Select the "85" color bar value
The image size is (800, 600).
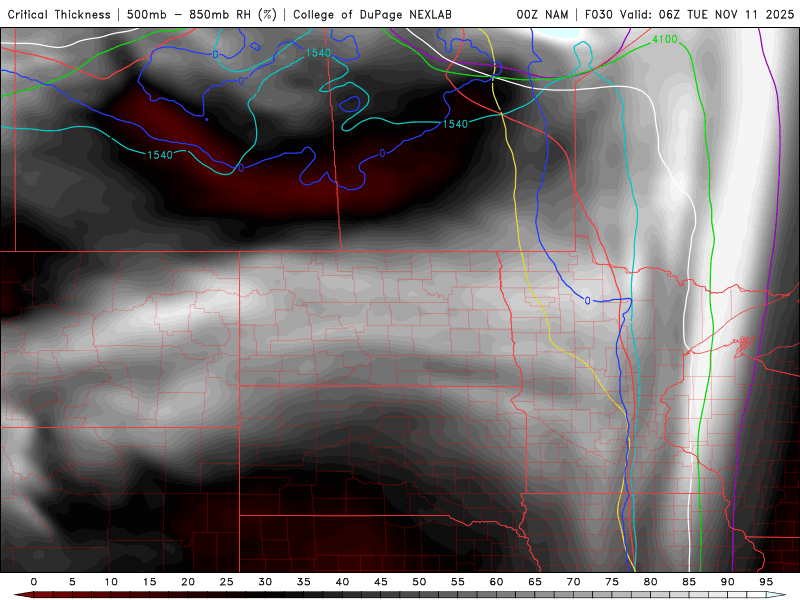[689, 582]
